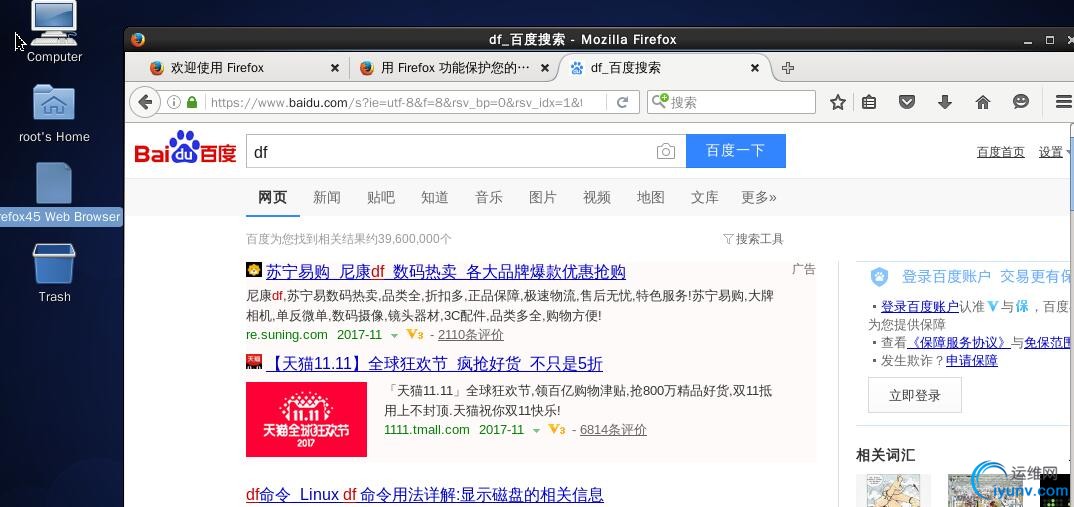Screen dimensions: 1074x507
Task: Click the search engine icon in Firefox search box
Action: point(660,101)
